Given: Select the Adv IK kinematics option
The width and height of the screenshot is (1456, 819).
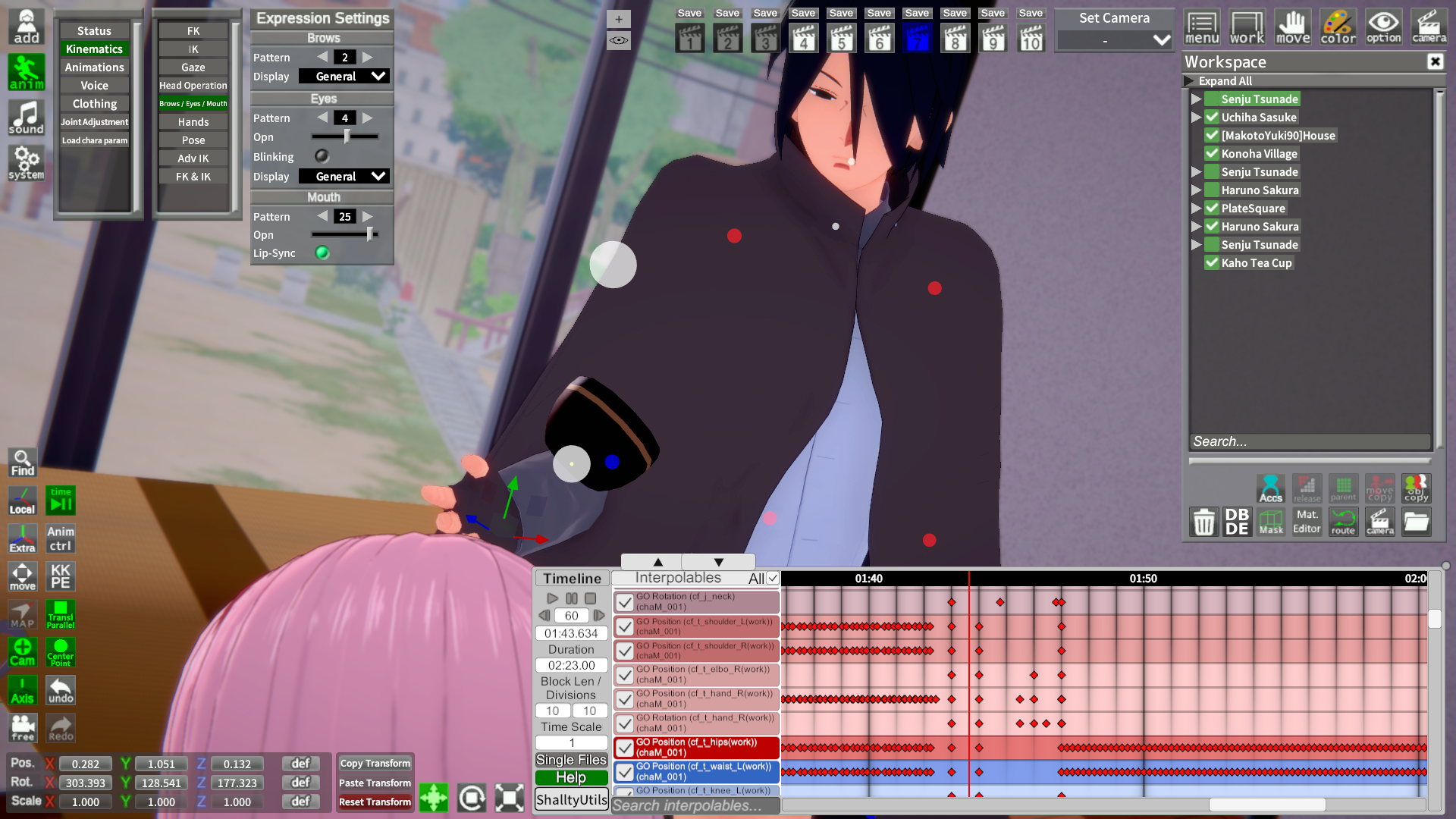Looking at the screenshot, I should click(193, 158).
